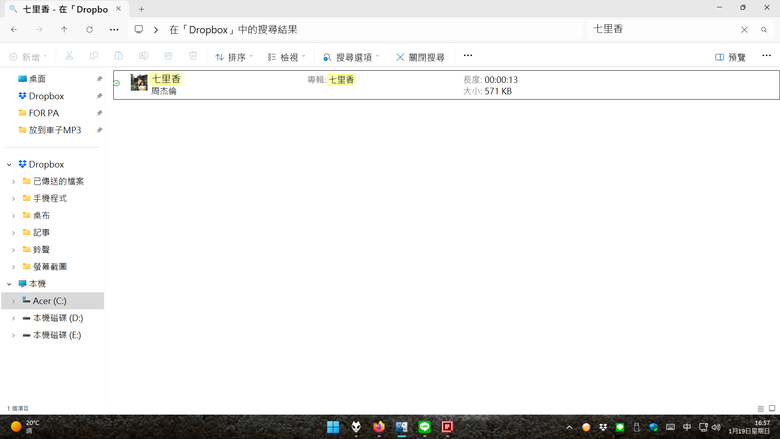
Task: Click the Windows Security tray icon
Action: (654, 427)
